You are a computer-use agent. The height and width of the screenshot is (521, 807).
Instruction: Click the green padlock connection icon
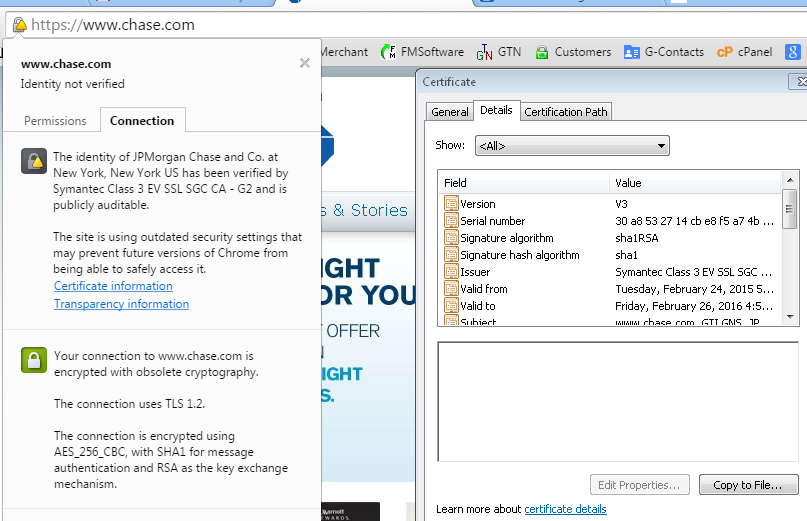34,360
